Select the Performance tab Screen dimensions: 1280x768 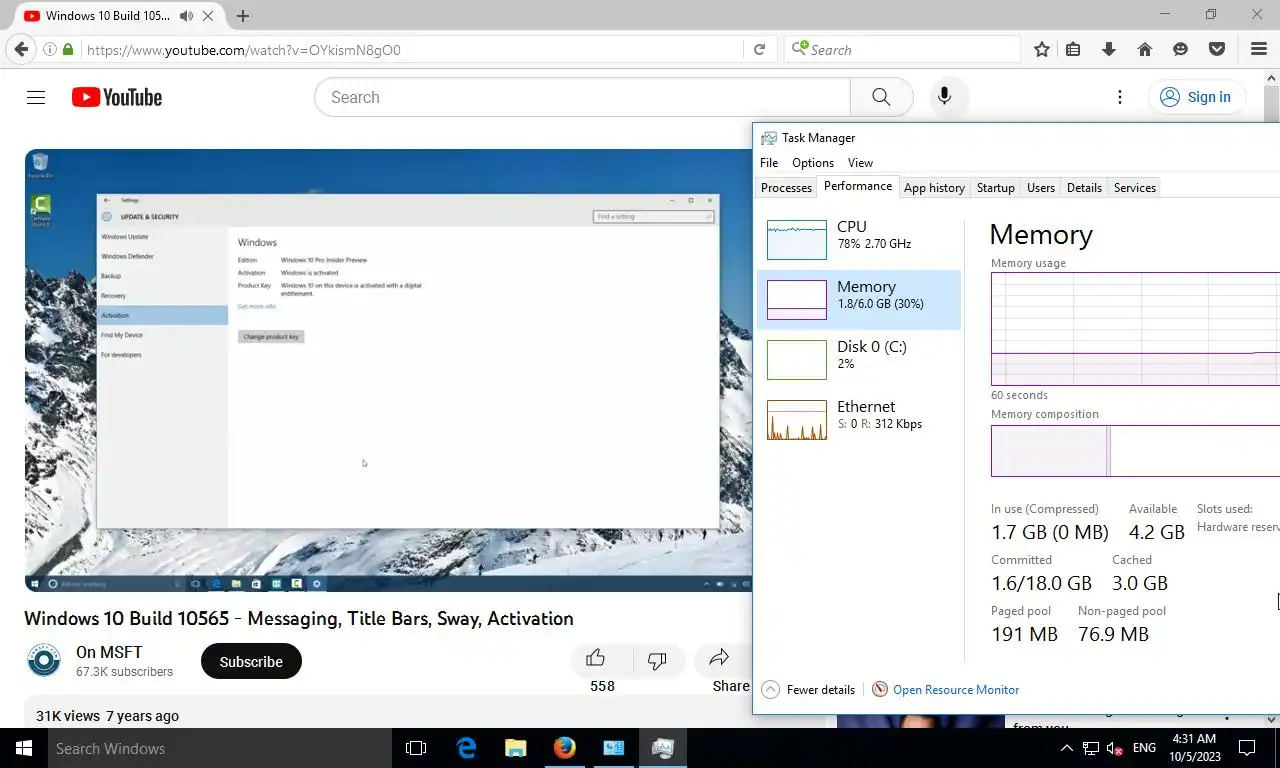click(858, 186)
